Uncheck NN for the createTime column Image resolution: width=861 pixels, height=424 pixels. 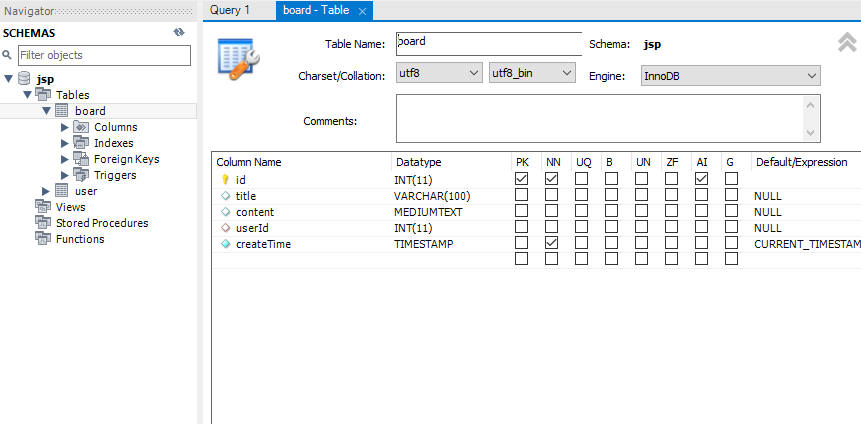[x=552, y=242]
